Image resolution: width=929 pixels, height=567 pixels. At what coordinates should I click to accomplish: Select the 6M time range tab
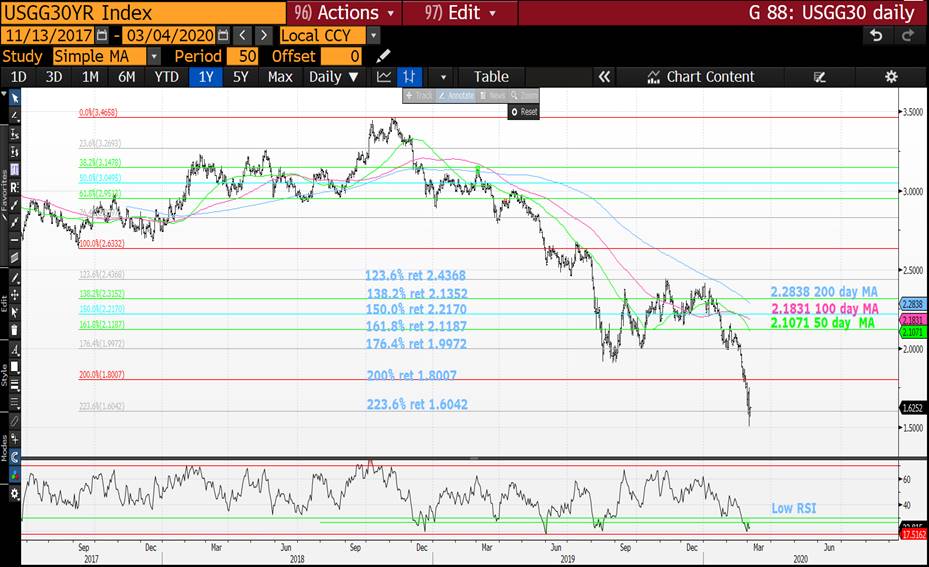pos(126,76)
